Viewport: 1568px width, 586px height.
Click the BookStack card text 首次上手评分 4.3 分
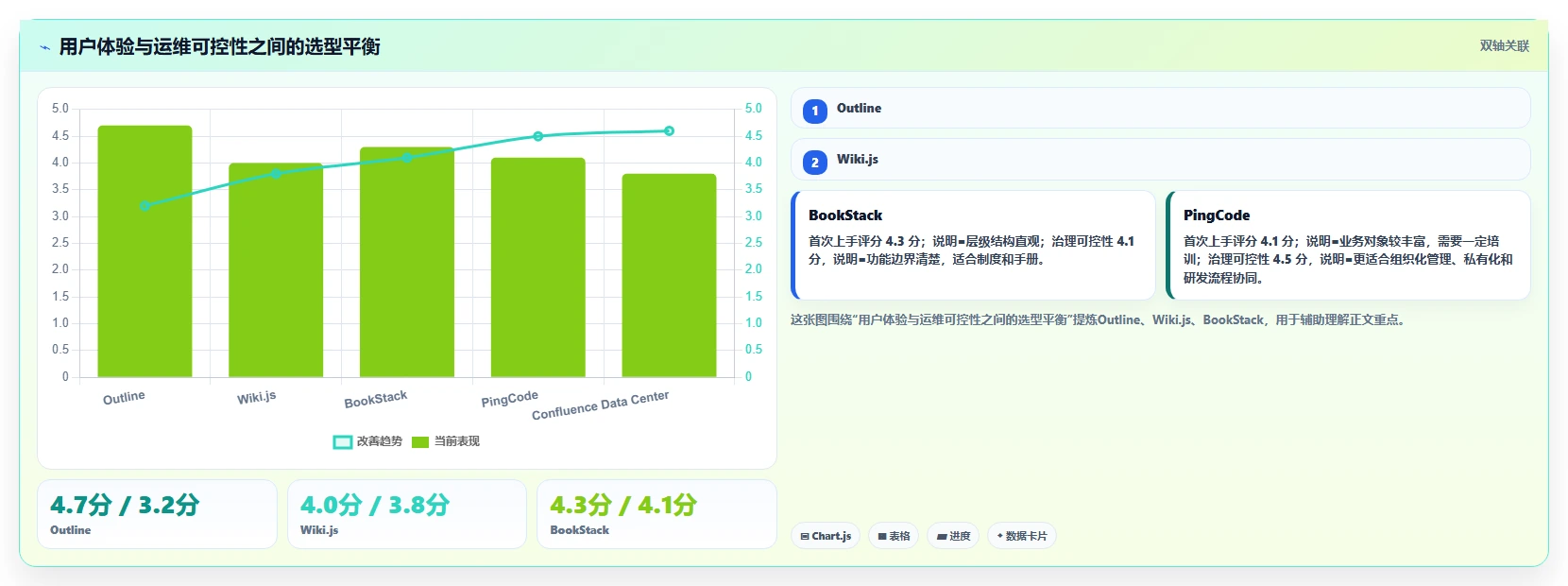865,241
